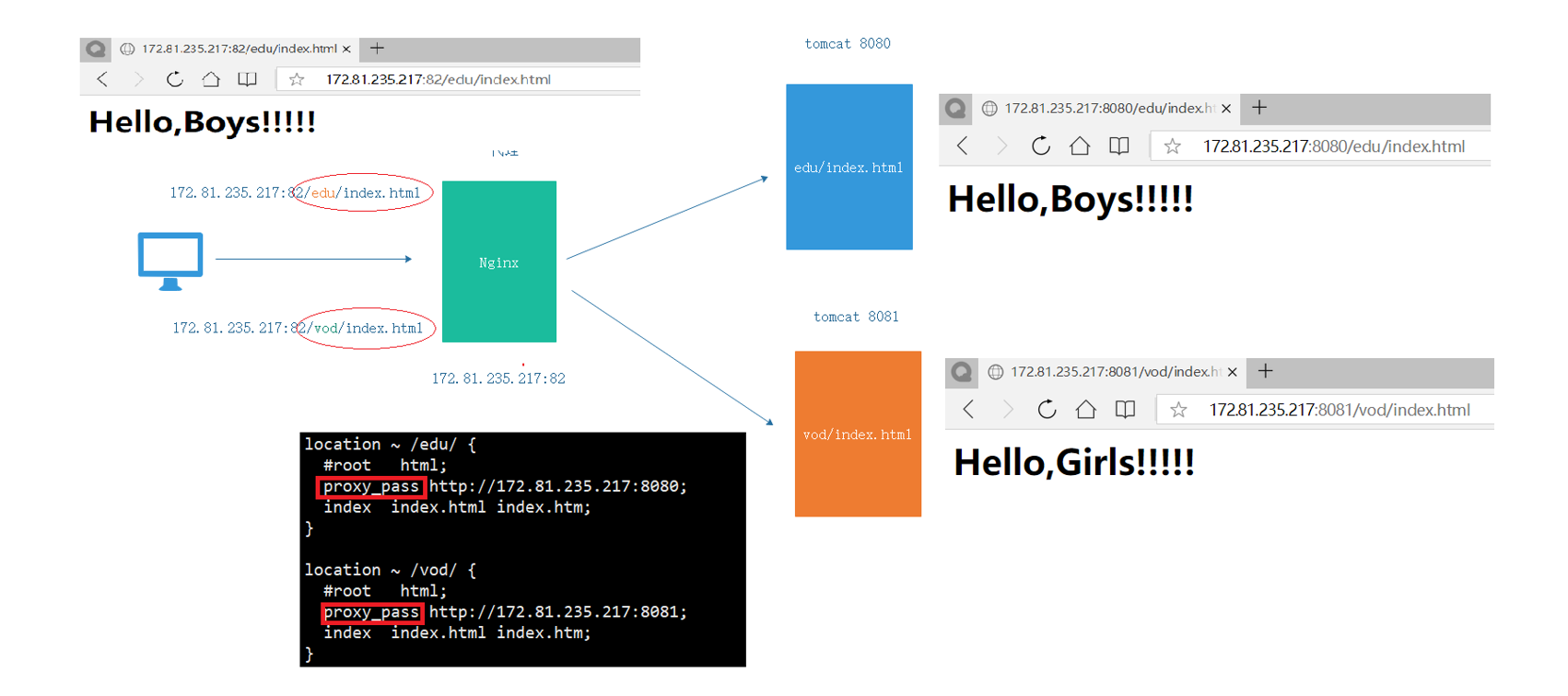
Task: Click the '172.81.235.217:82/vod/index.html' diagram label
Action: point(298,328)
